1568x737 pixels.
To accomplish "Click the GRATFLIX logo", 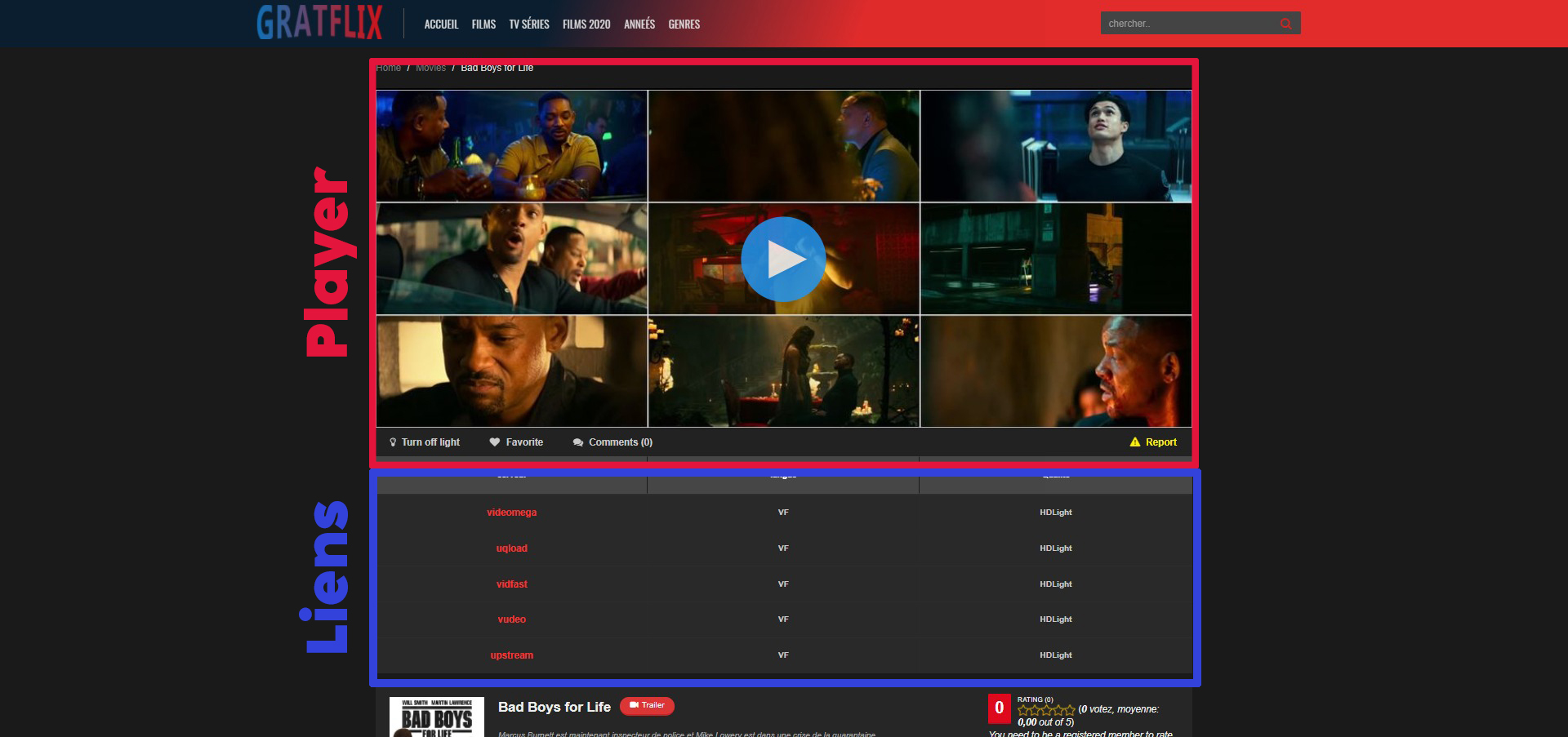I will [319, 22].
